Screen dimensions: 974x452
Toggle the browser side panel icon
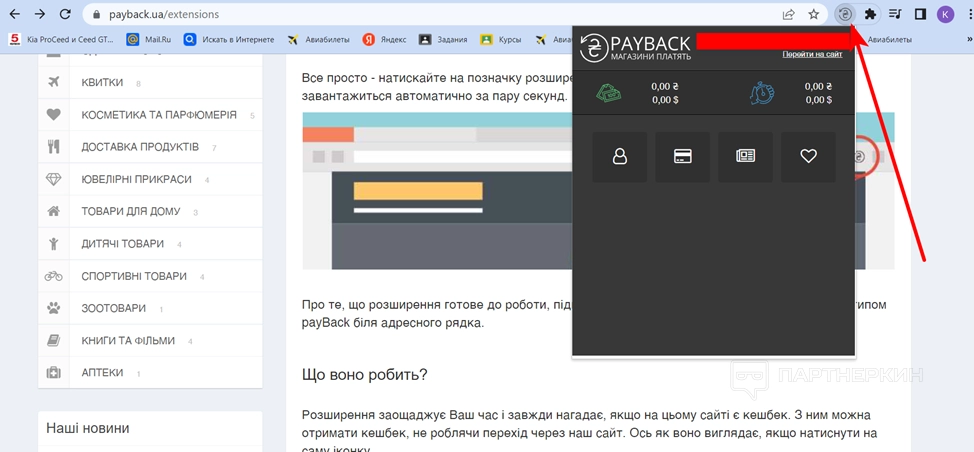click(921, 14)
